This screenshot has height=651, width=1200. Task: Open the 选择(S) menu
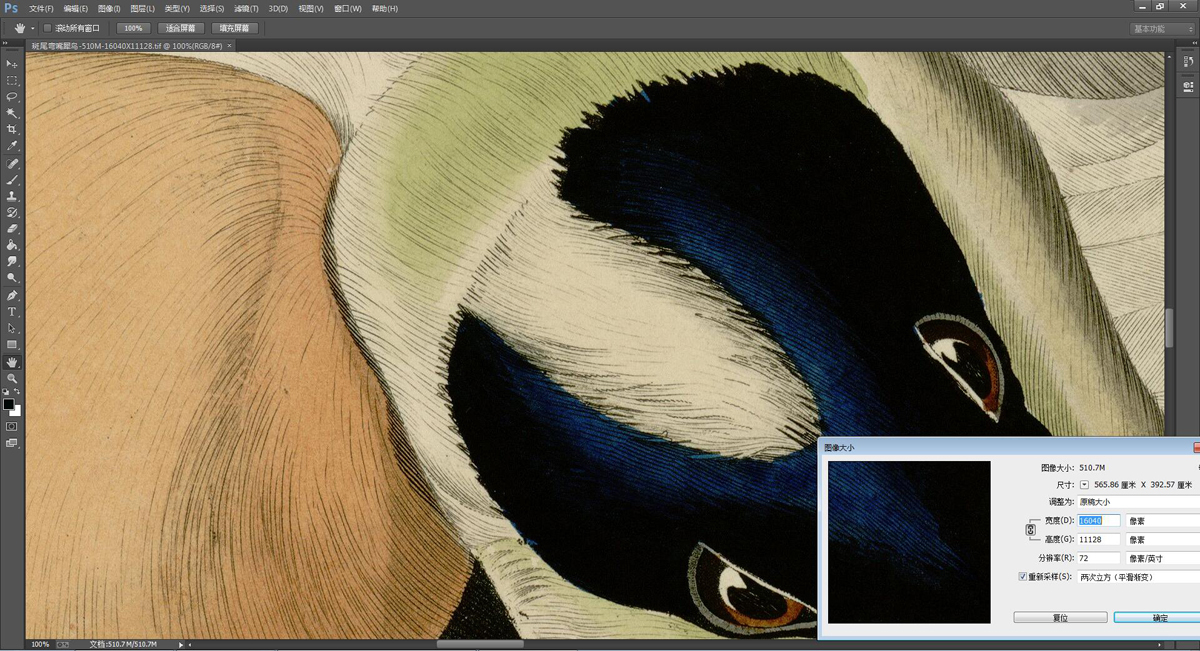(x=212, y=8)
